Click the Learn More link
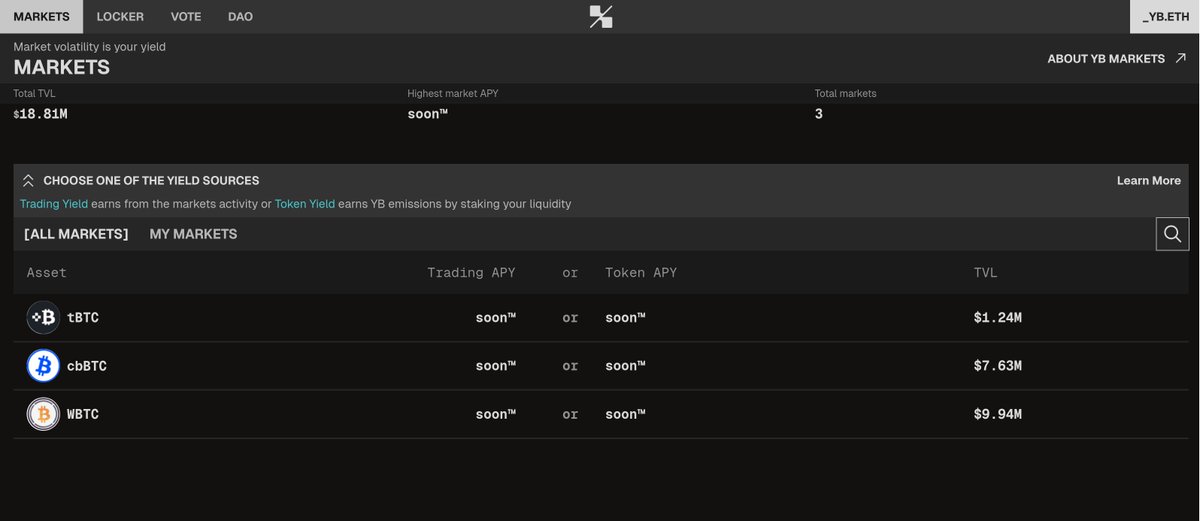1200x521 pixels. pos(1148,181)
